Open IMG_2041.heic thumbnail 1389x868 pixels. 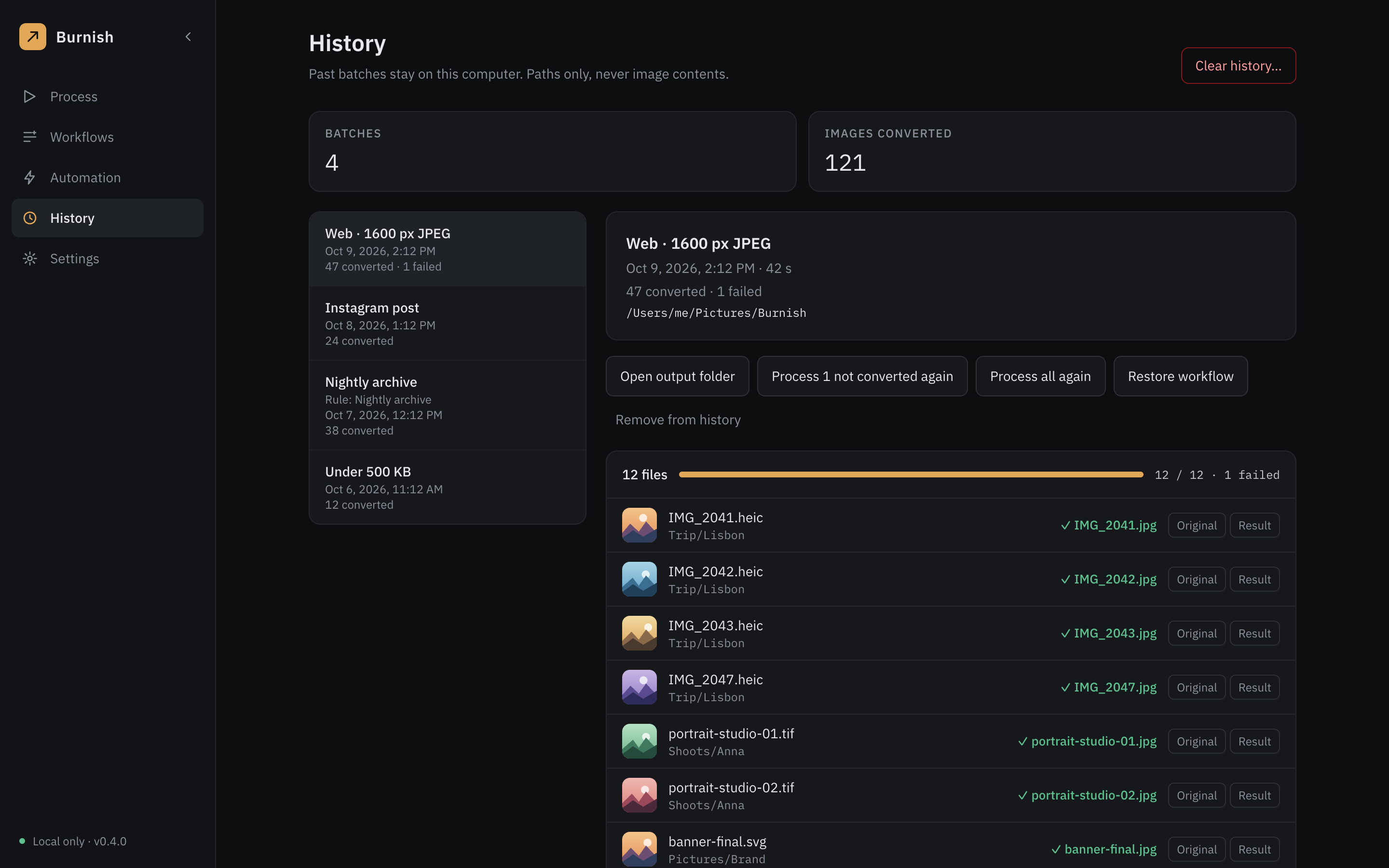coord(640,525)
